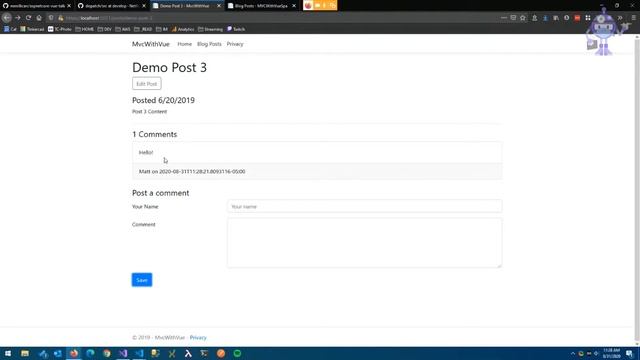Go forward with the browser forward arrow
This screenshot has height=360, width=640.
coord(18,18)
